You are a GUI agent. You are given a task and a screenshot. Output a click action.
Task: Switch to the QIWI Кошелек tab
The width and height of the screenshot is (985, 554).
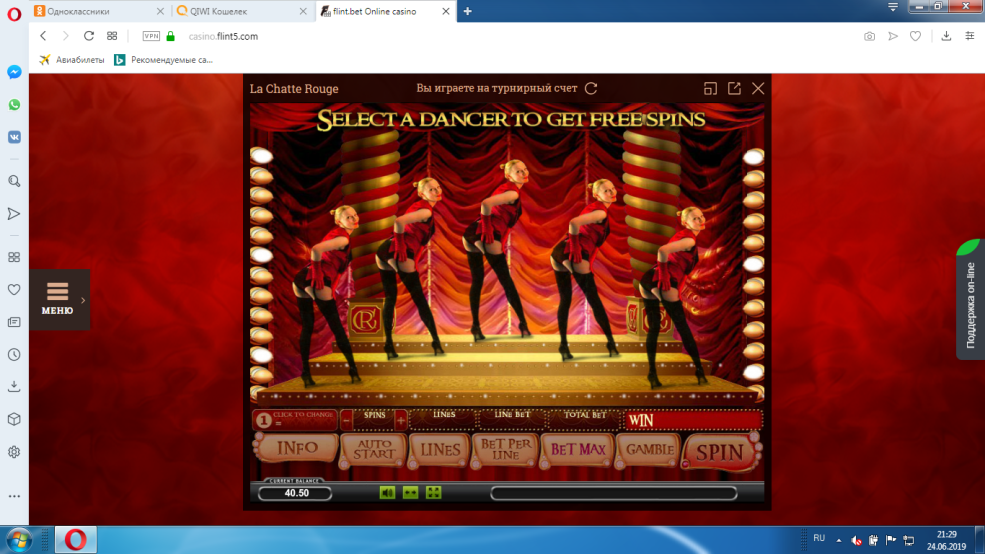(239, 11)
